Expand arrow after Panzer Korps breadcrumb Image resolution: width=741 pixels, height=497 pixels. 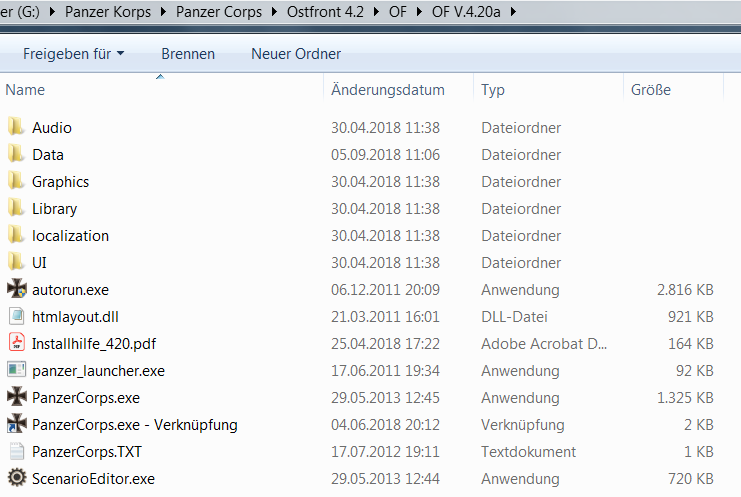pos(164,12)
